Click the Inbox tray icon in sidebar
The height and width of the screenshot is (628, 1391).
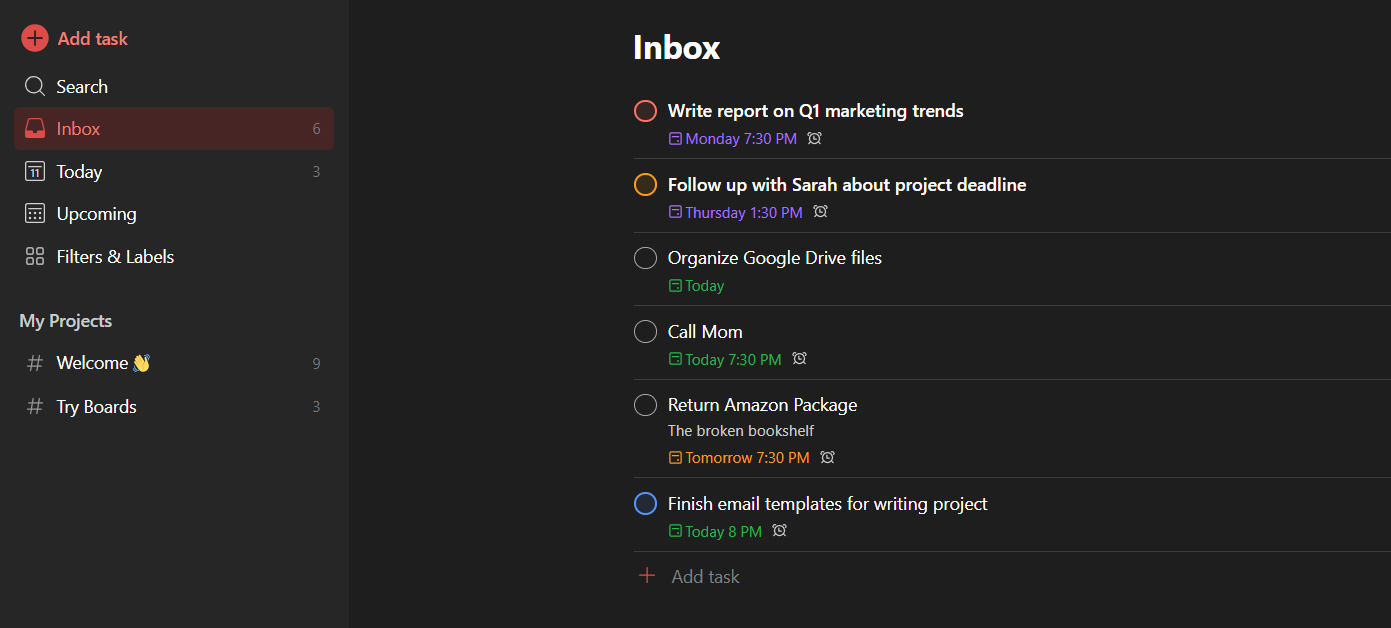(35, 128)
